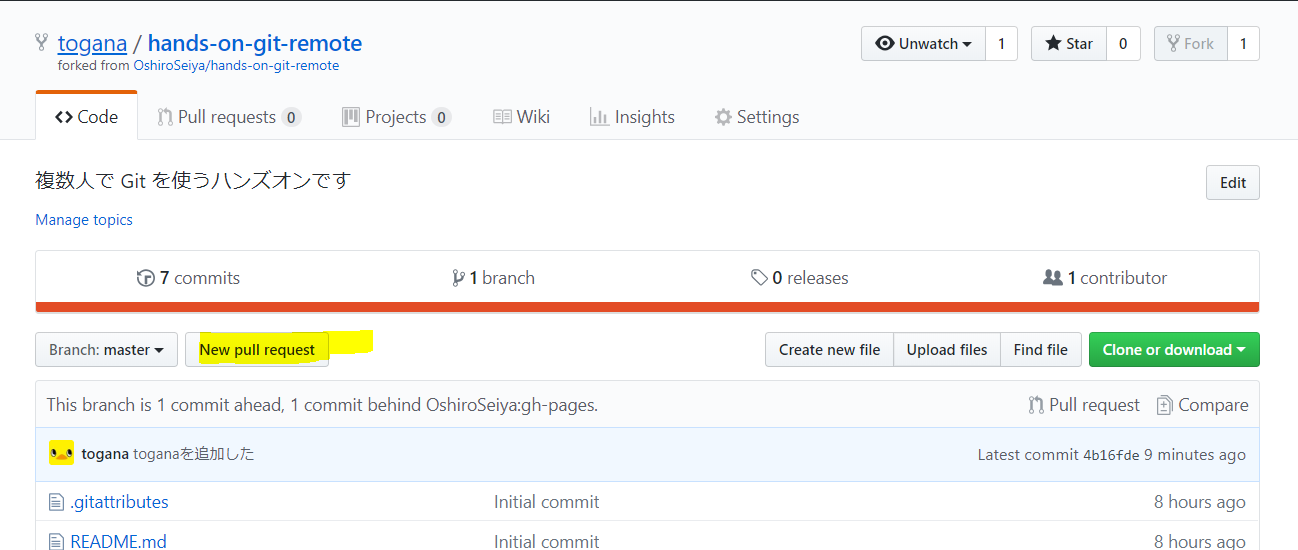Click Find file button
Image resolution: width=1298 pixels, height=550 pixels.
(x=1041, y=350)
